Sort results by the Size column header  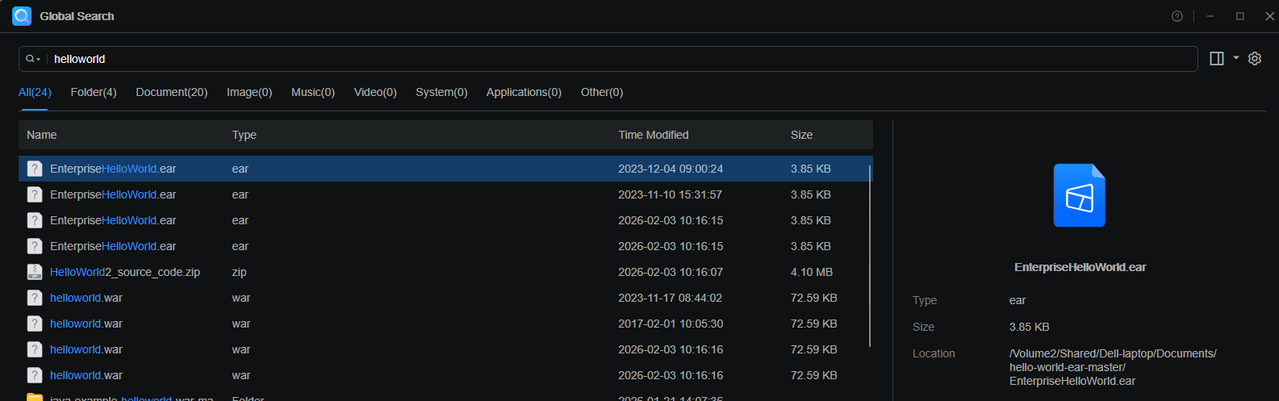tap(802, 135)
